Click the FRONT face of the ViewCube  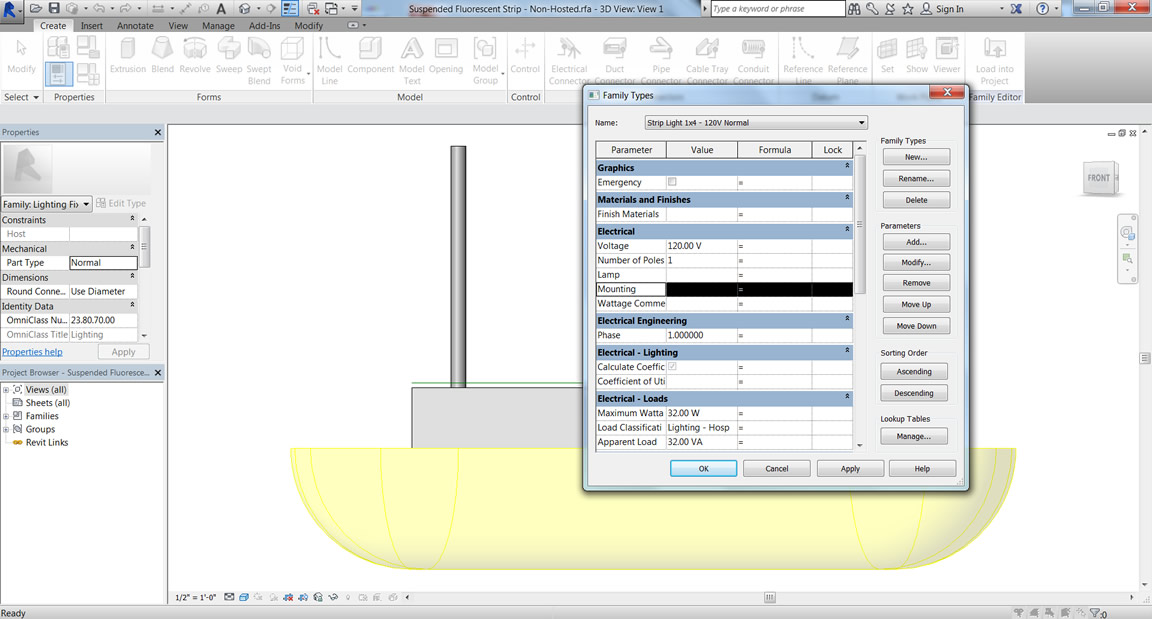click(1098, 178)
